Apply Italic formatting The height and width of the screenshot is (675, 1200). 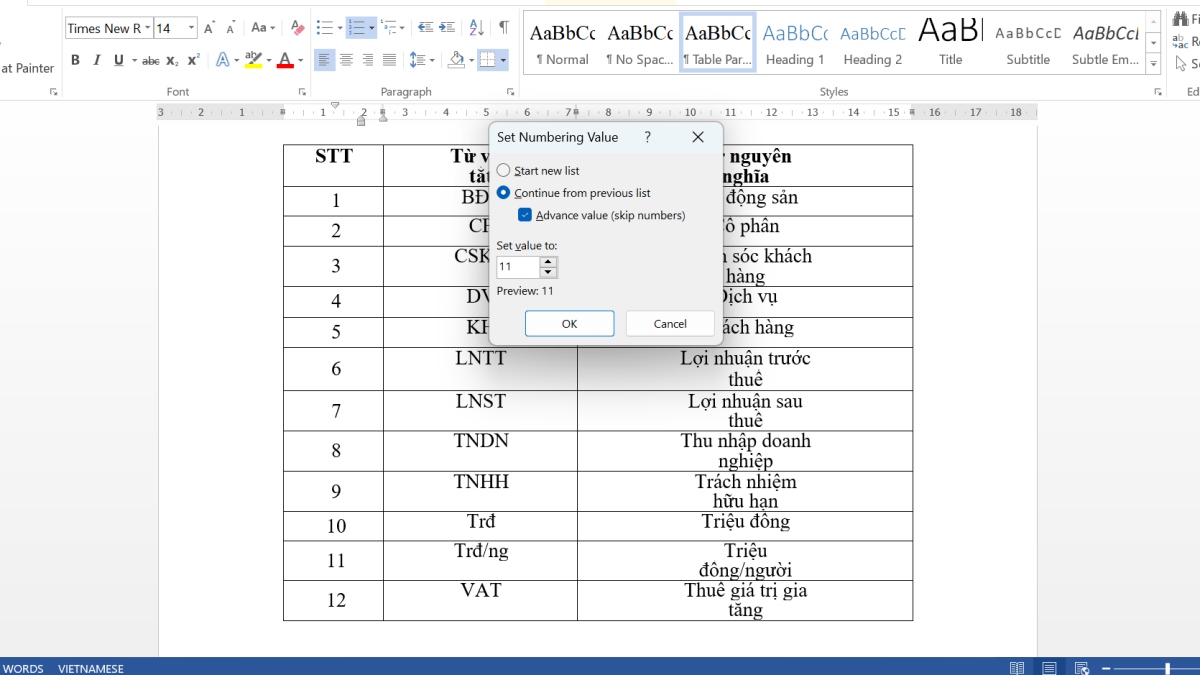94,60
